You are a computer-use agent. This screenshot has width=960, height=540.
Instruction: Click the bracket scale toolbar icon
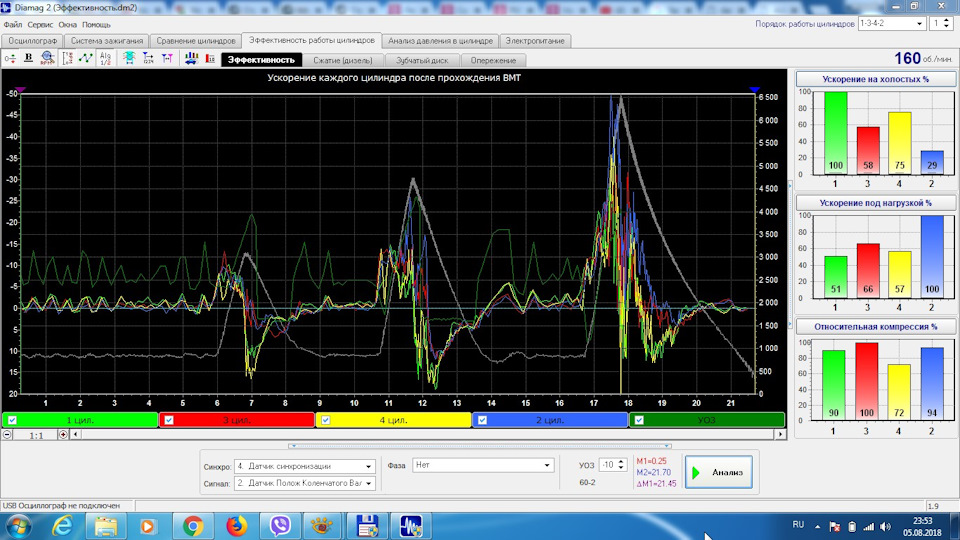67,59
